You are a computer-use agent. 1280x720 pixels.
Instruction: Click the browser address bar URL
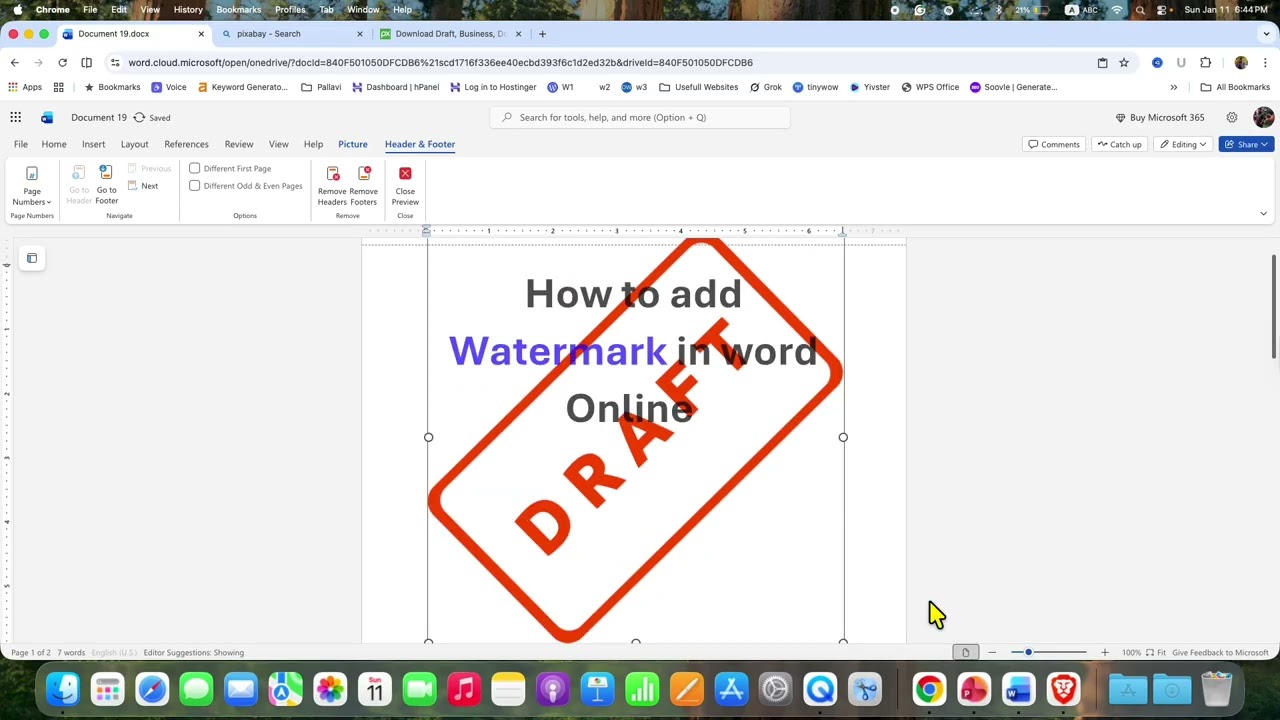point(440,62)
